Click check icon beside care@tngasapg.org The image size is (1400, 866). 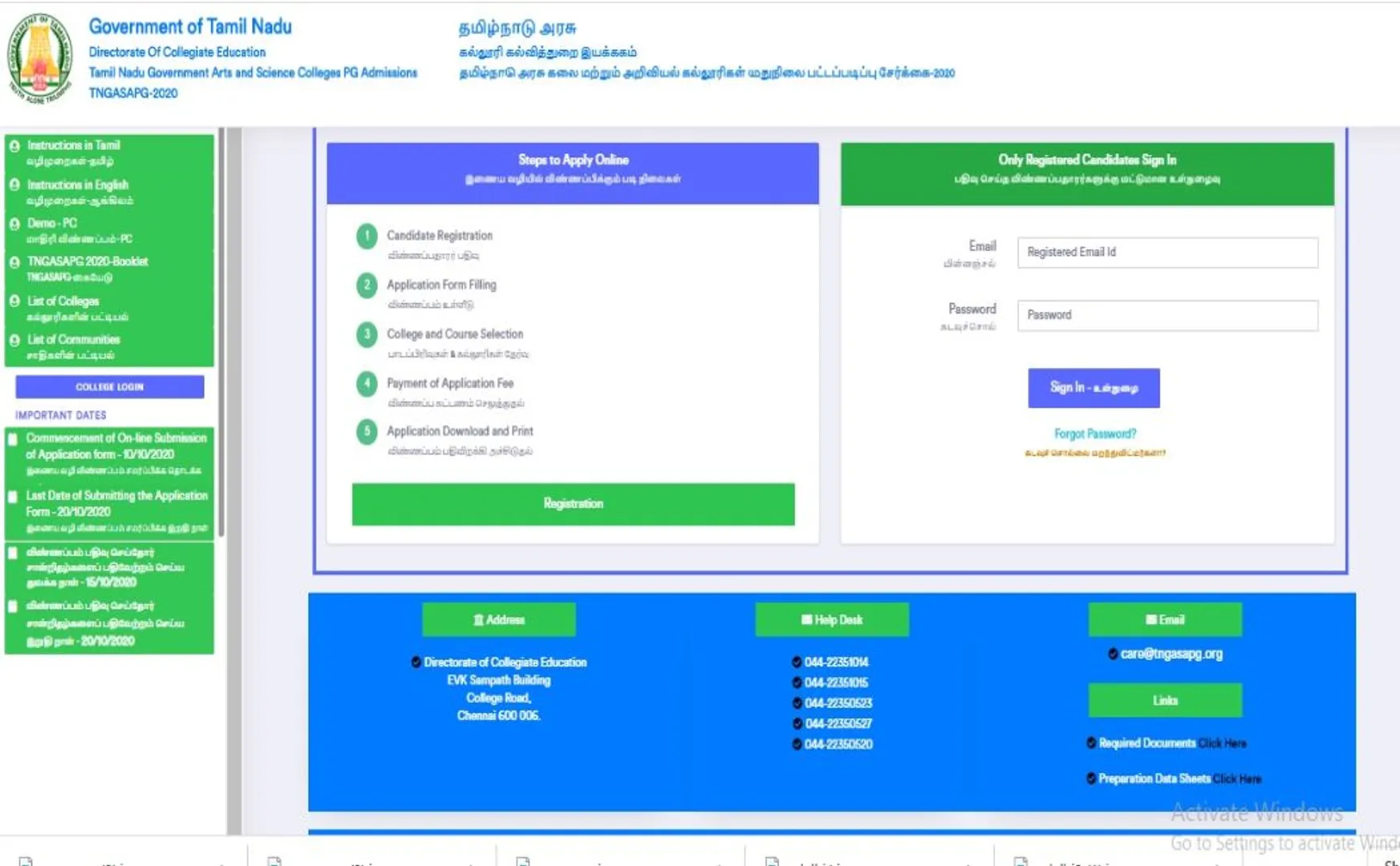[x=1113, y=654]
